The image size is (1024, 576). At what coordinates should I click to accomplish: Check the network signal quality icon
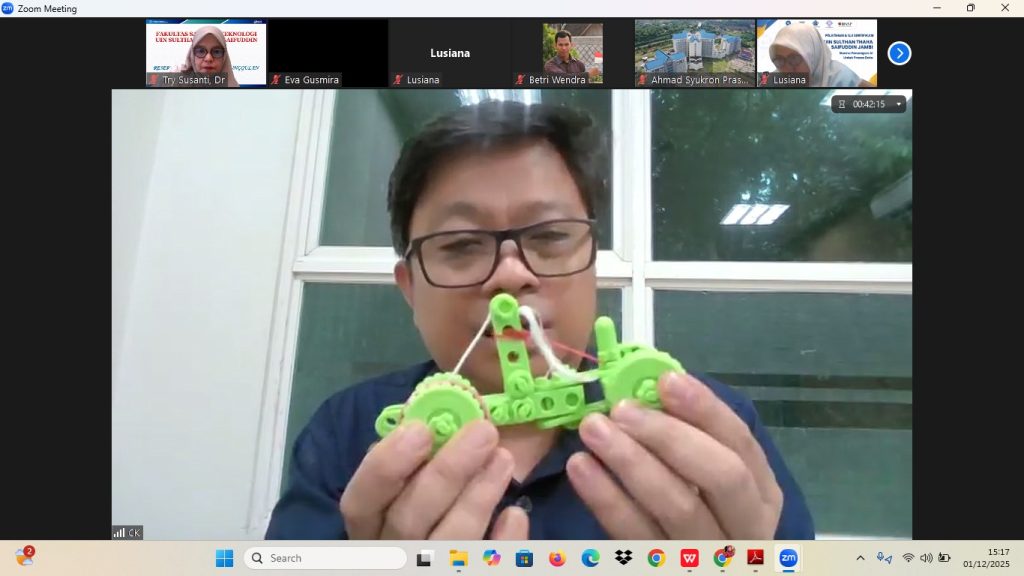point(119,533)
